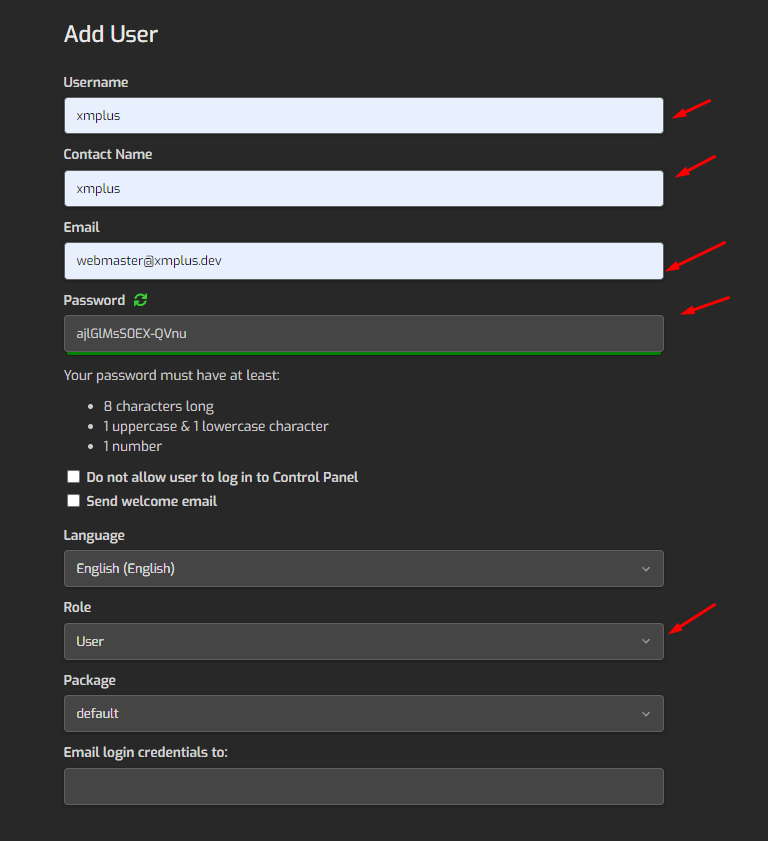Image resolution: width=768 pixels, height=841 pixels.
Task: Click the Role dropdown chevron arrow
Action: 645,641
